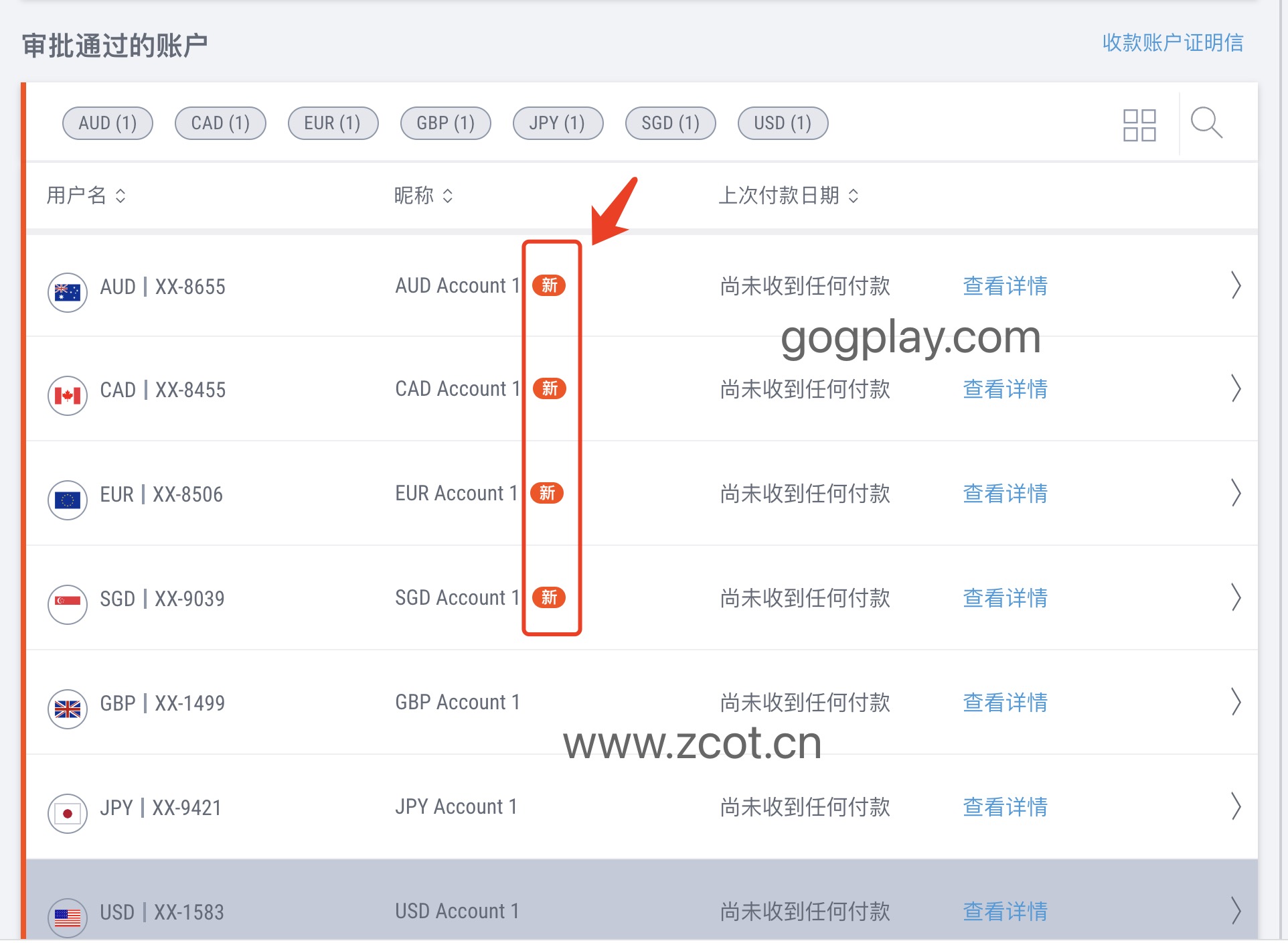Click the European Union flag icon
Viewport: 1288px width, 943px height.
(68, 500)
